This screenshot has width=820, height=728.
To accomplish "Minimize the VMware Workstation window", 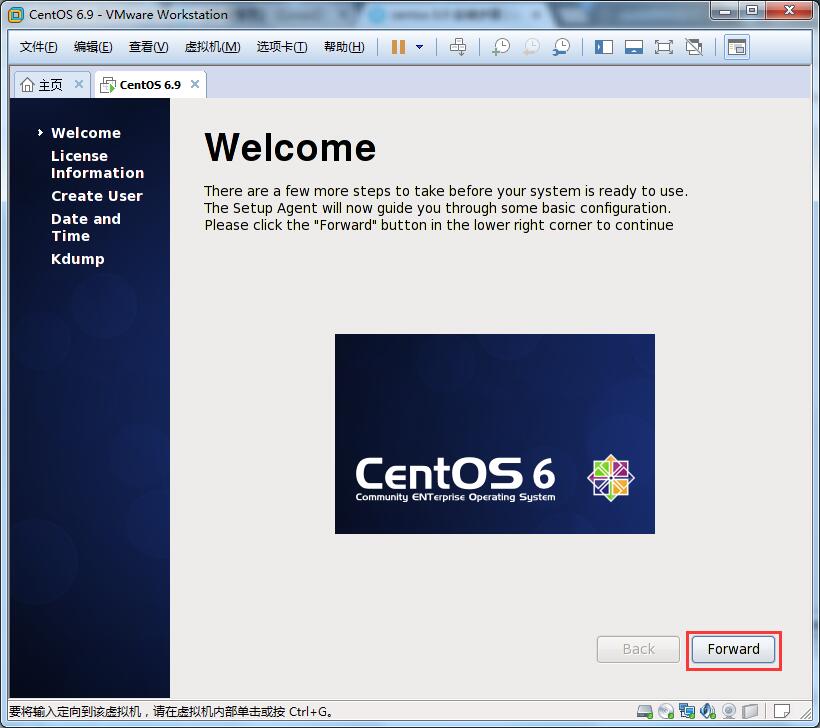I will (x=724, y=10).
